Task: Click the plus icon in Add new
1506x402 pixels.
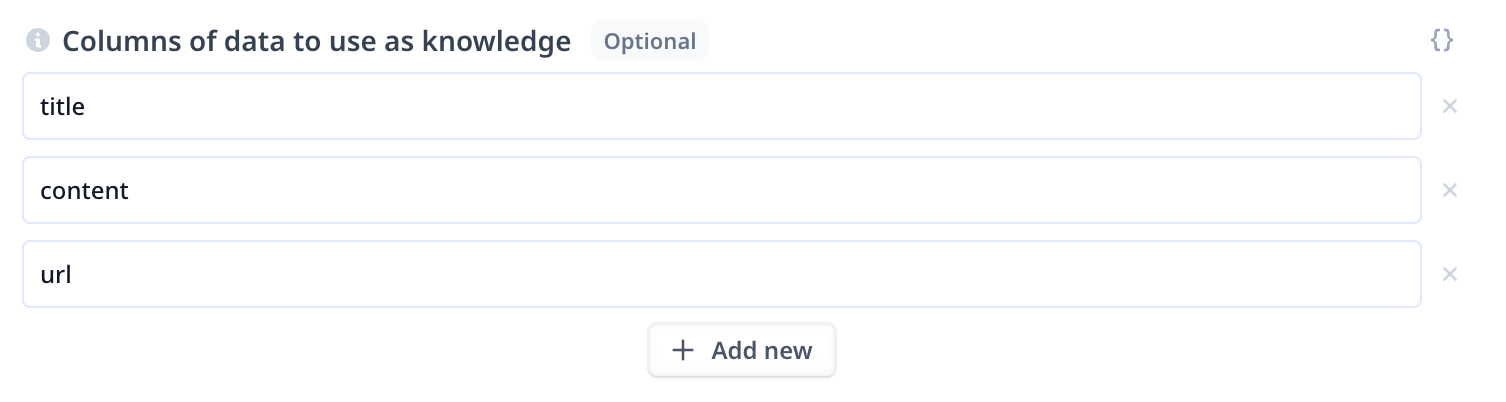Action: pyautogui.click(x=682, y=350)
